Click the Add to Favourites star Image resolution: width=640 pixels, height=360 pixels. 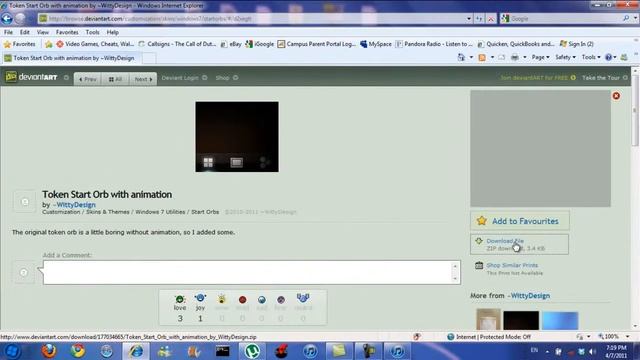pos(482,221)
